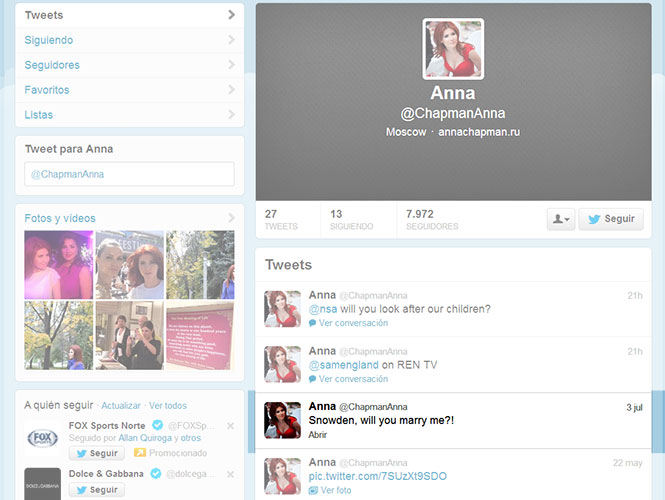This screenshot has height=500, width=665.
Task: Click the Seguir button to follow Anna
Action: (x=611, y=219)
